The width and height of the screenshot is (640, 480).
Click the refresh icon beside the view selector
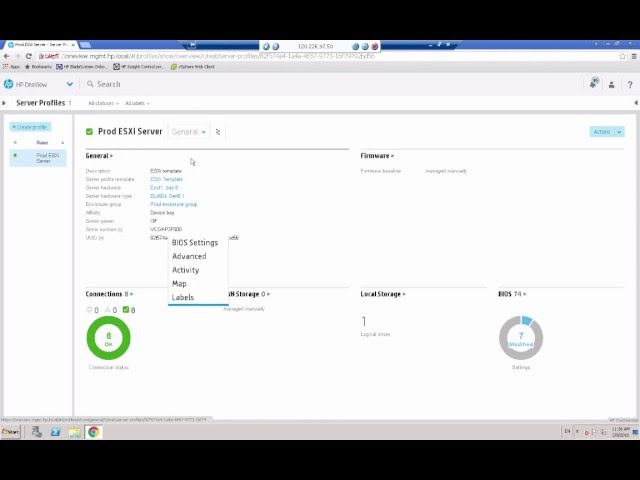(x=218, y=132)
